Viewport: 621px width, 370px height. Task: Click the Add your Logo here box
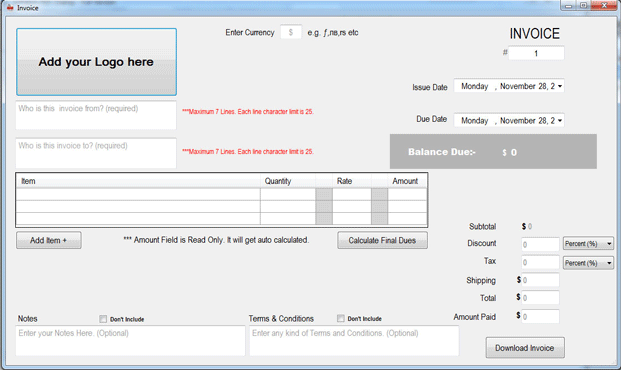pyautogui.click(x=96, y=62)
